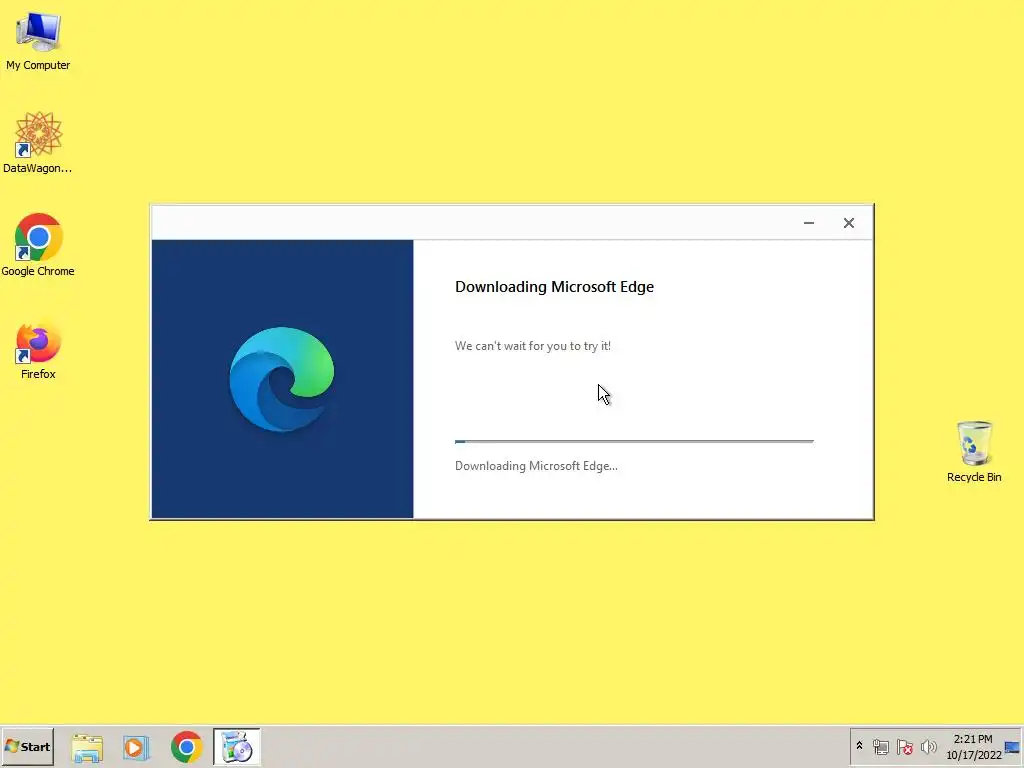Select the Recycle Bin icon
Image resolution: width=1024 pixels, height=768 pixels.
974,452
